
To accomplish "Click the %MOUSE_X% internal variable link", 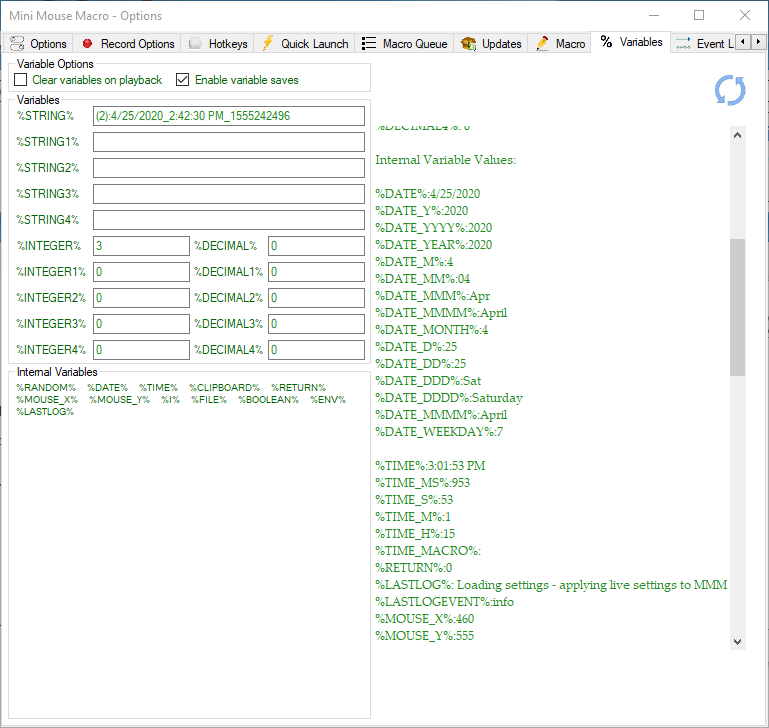I will point(47,400).
